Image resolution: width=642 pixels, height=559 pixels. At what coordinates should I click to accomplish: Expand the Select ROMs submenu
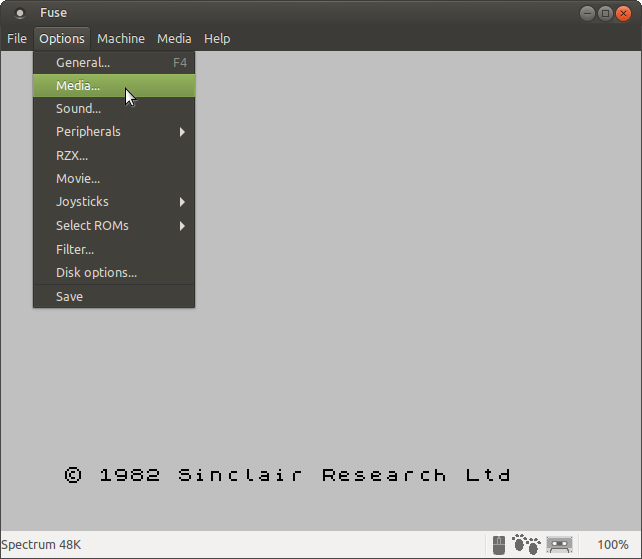(114, 226)
